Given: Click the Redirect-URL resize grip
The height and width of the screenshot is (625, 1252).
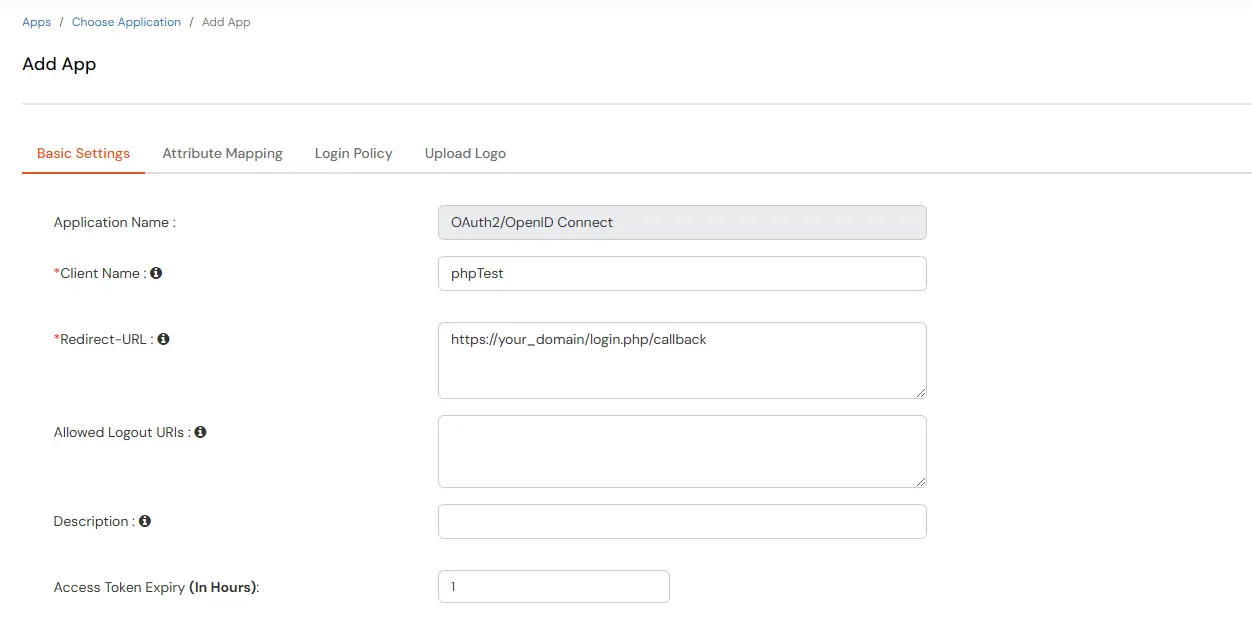Looking at the screenshot, I should coord(921,393).
